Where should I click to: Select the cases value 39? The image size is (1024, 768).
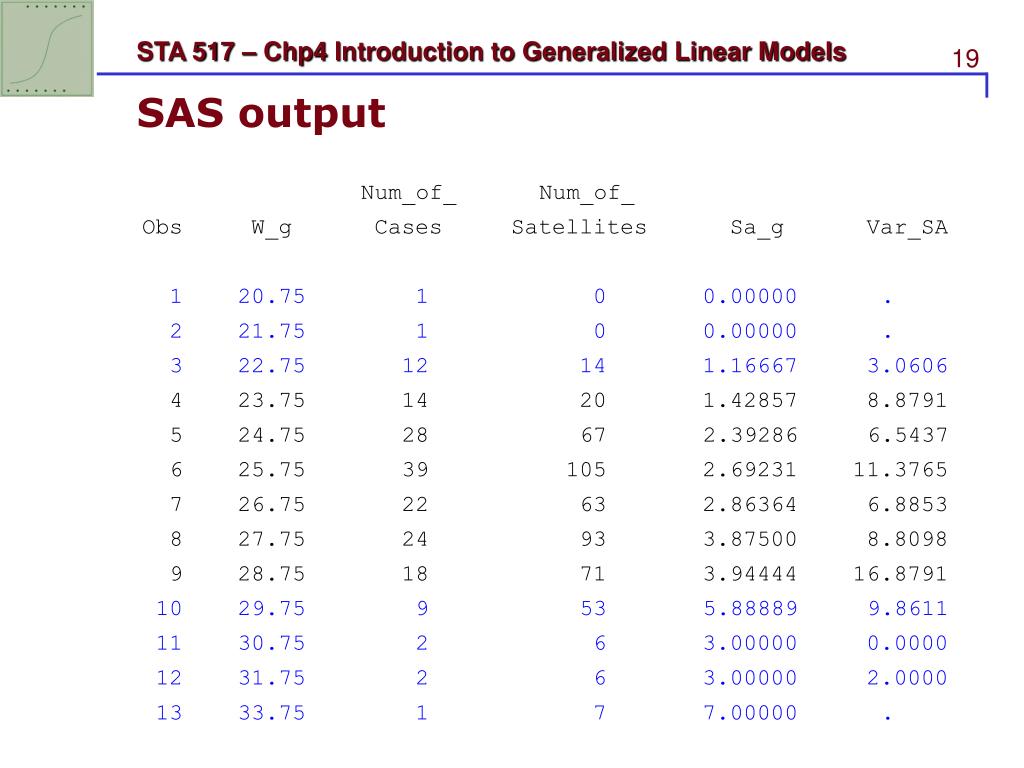415,470
